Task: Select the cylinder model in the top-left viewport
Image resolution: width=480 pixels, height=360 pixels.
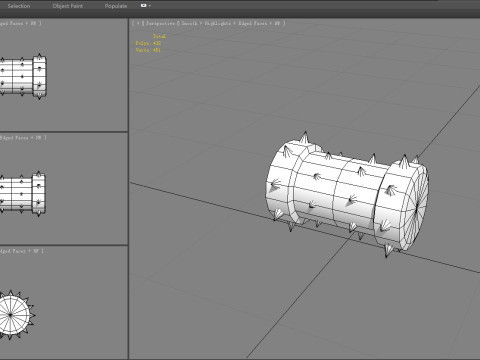Action: click(23, 77)
